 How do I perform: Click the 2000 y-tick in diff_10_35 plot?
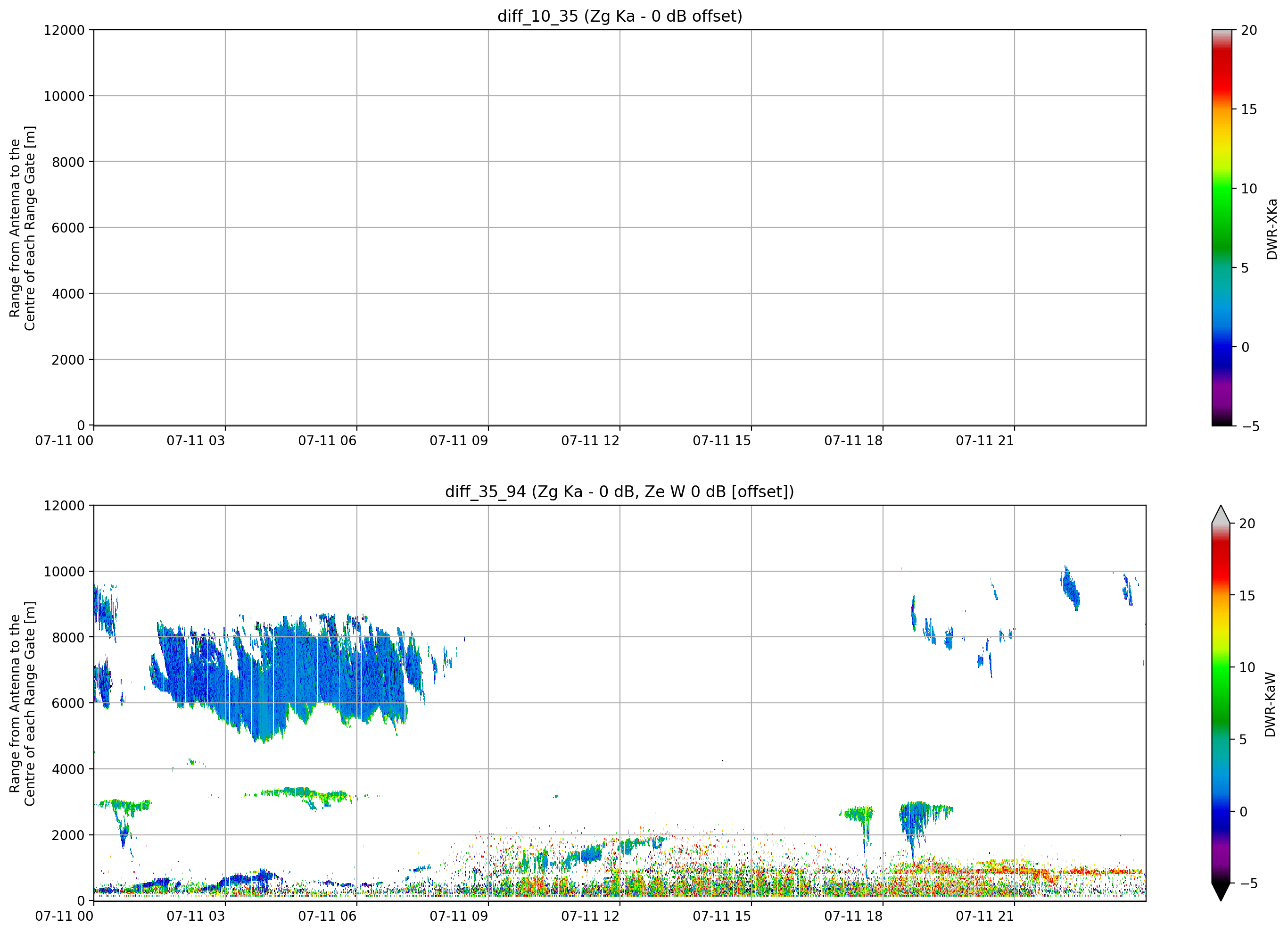click(x=68, y=360)
